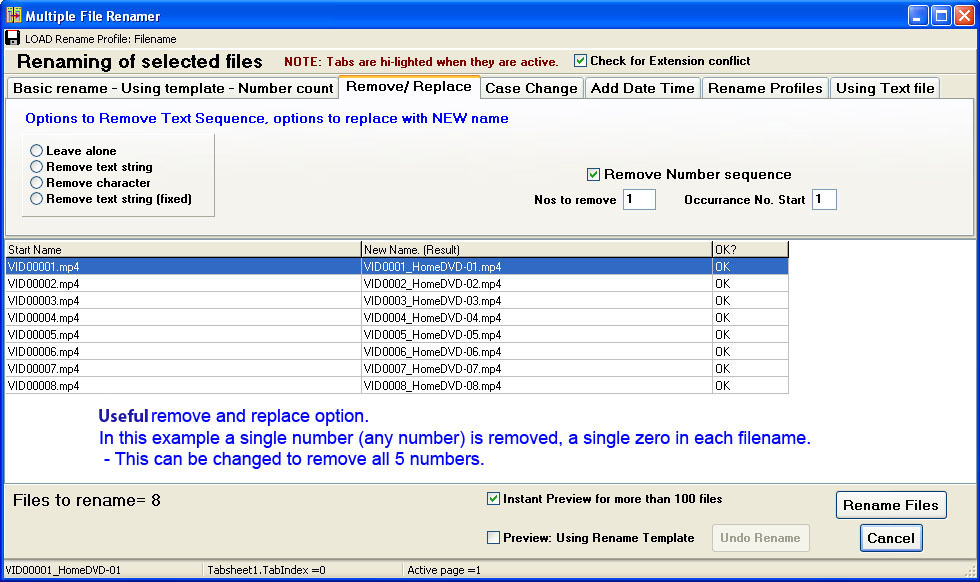
Task: Click the Multiple File Renamer title bar icon
Action: click(x=14, y=14)
